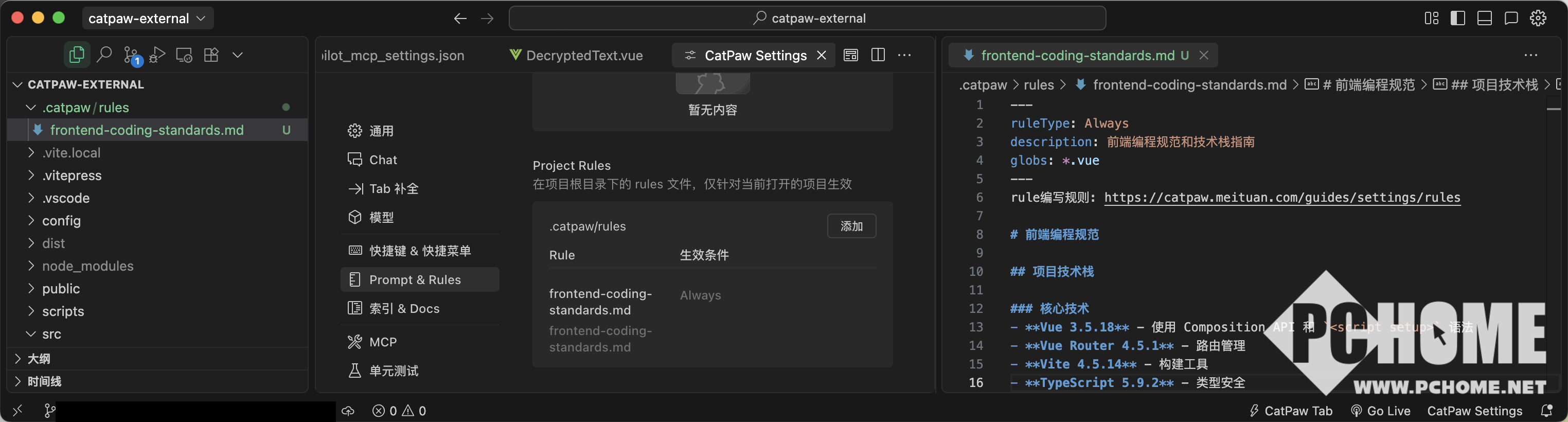Open the Source Control view icon
Image resolution: width=1568 pixels, height=422 pixels.
coord(131,55)
